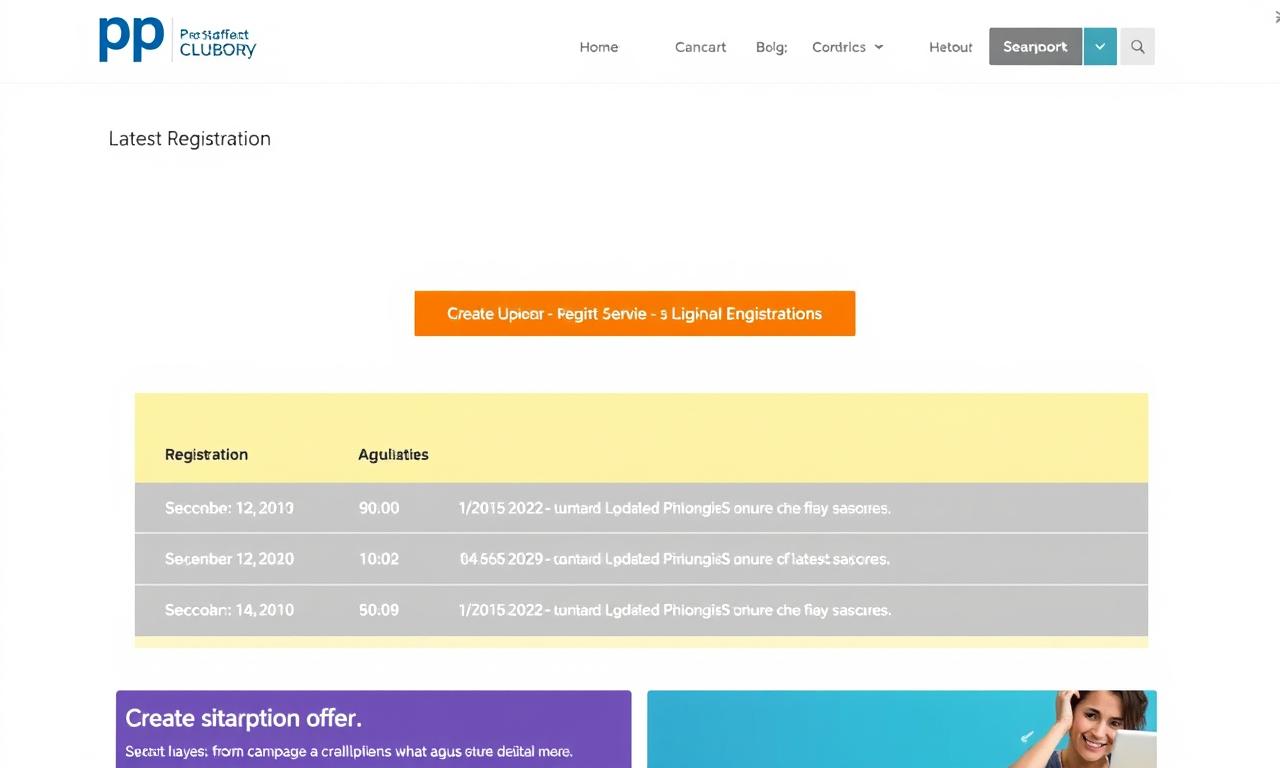Expand the teal dropdown arrow beside Seanport
Screen dimensions: 1280x768
click(1100, 47)
